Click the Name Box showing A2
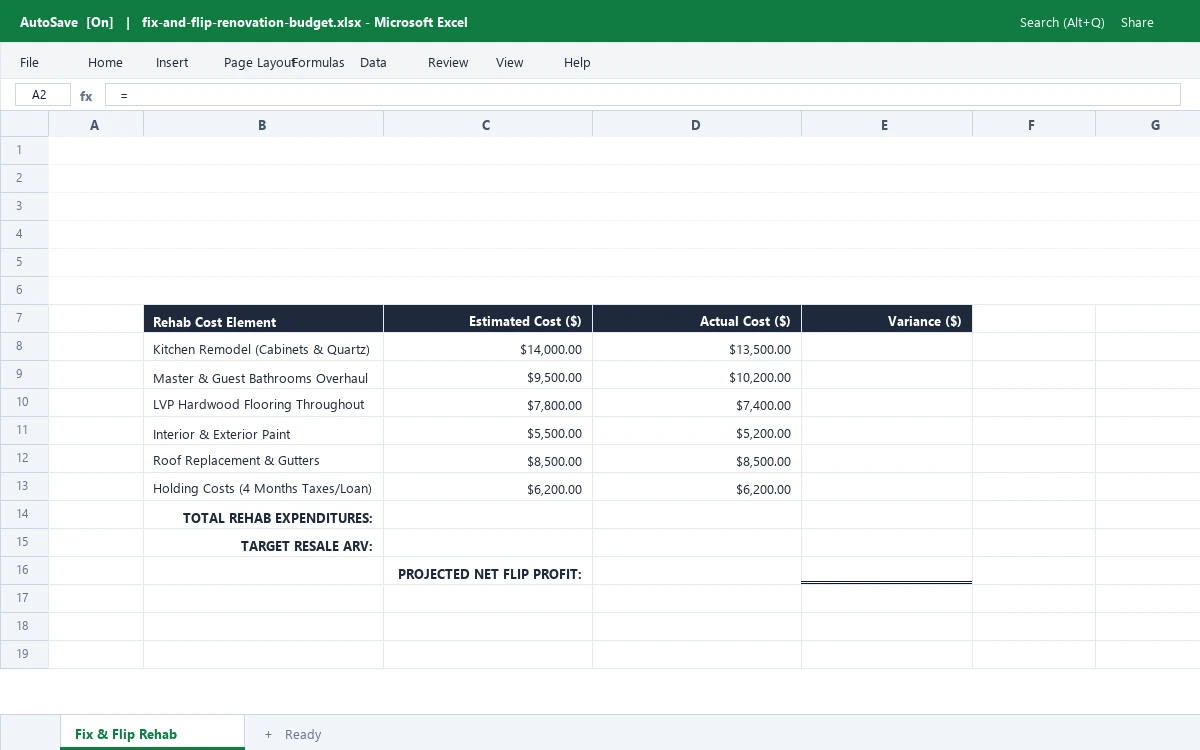 pyautogui.click(x=43, y=95)
